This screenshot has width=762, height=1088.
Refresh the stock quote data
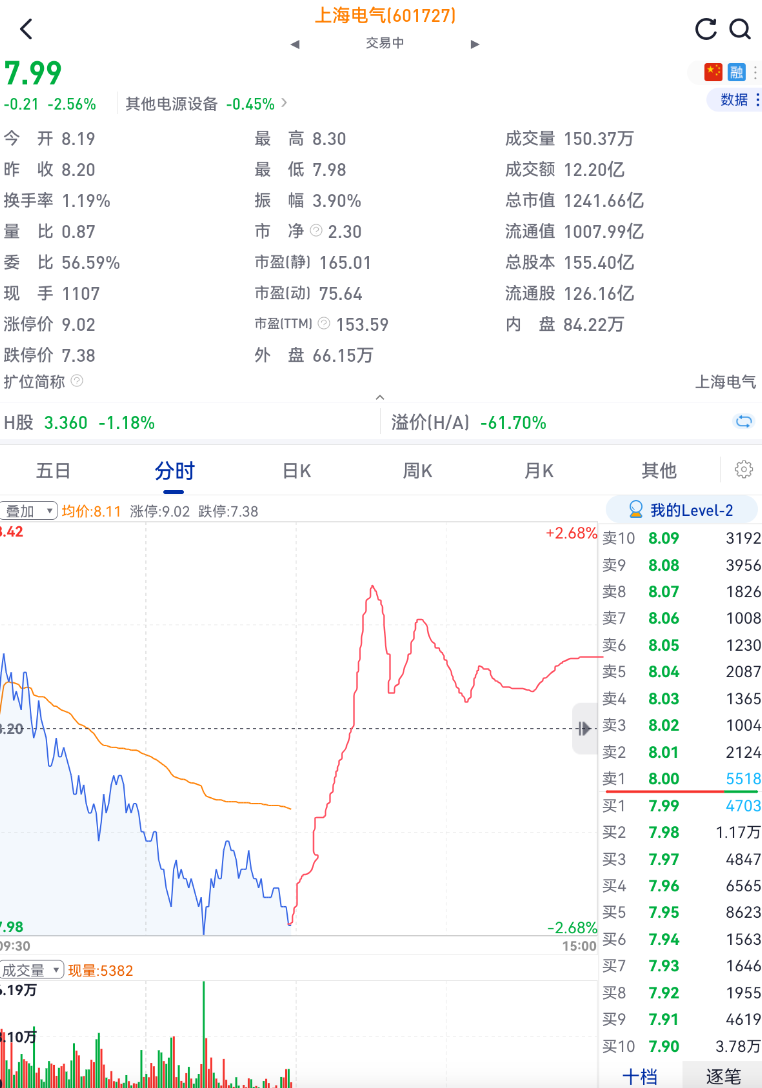pyautogui.click(x=706, y=29)
